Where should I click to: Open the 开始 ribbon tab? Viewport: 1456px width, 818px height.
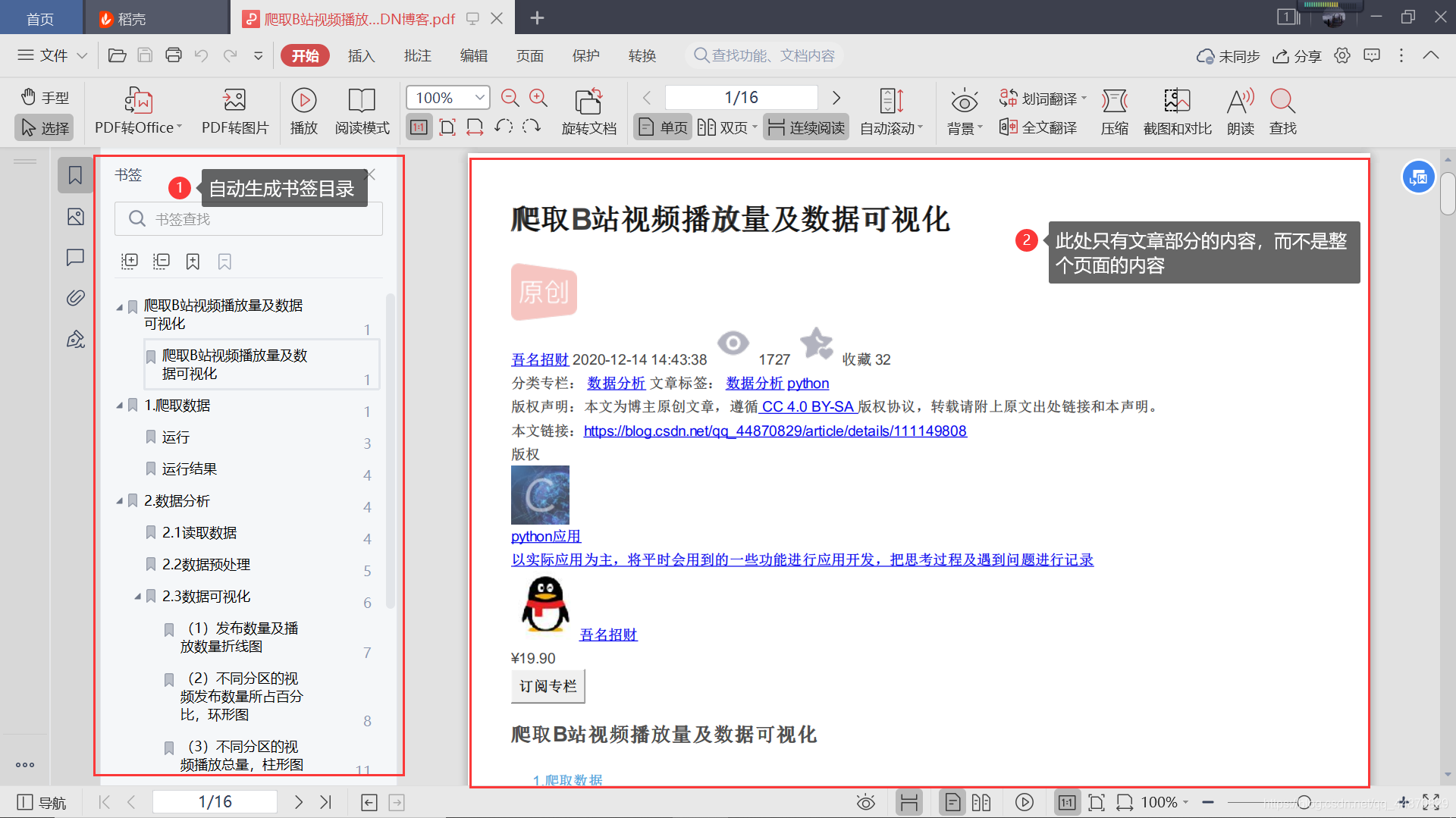coord(305,55)
